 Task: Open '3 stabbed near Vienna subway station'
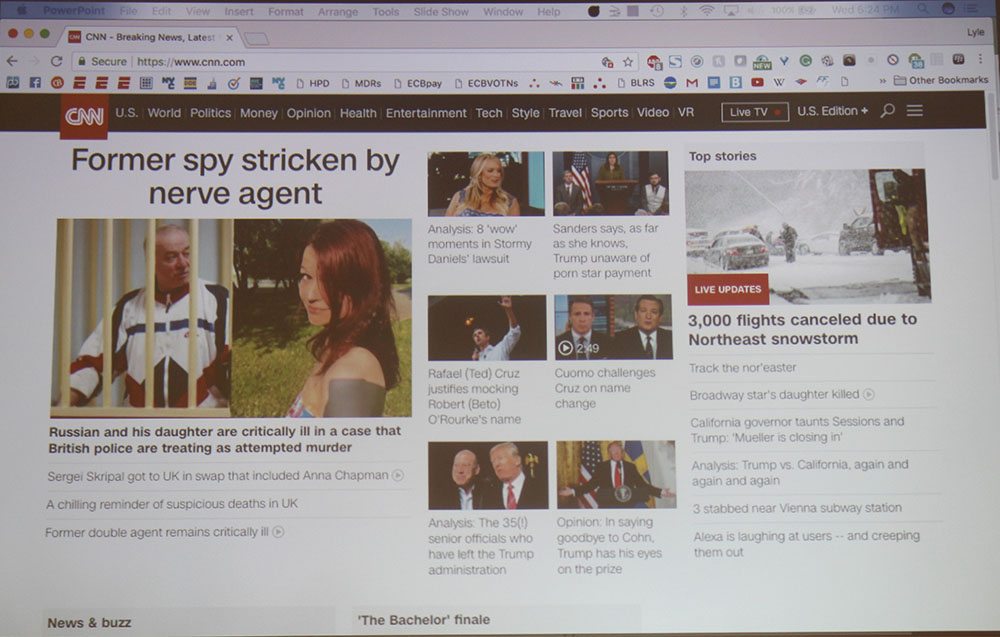(797, 508)
